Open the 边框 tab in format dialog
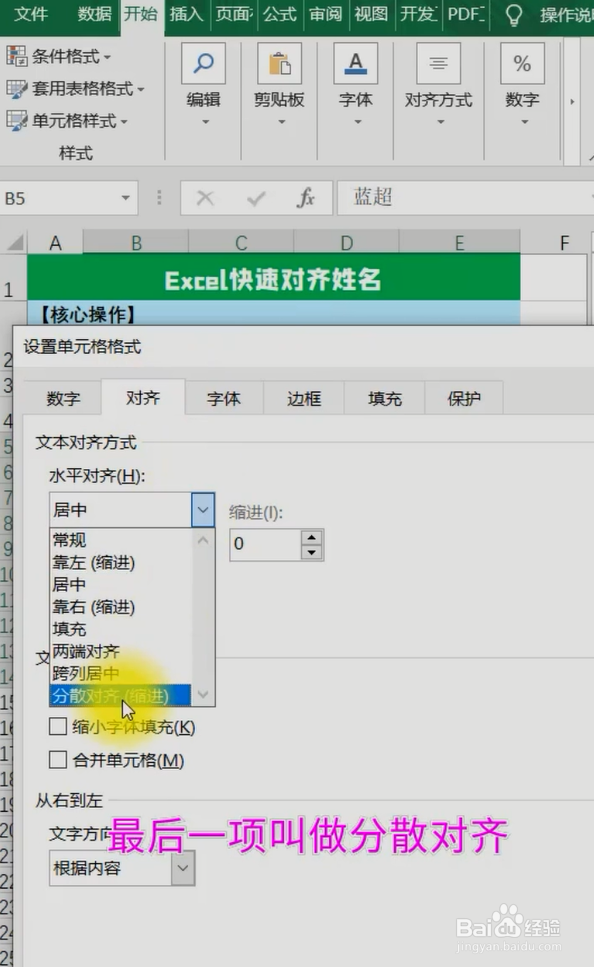 (x=303, y=398)
